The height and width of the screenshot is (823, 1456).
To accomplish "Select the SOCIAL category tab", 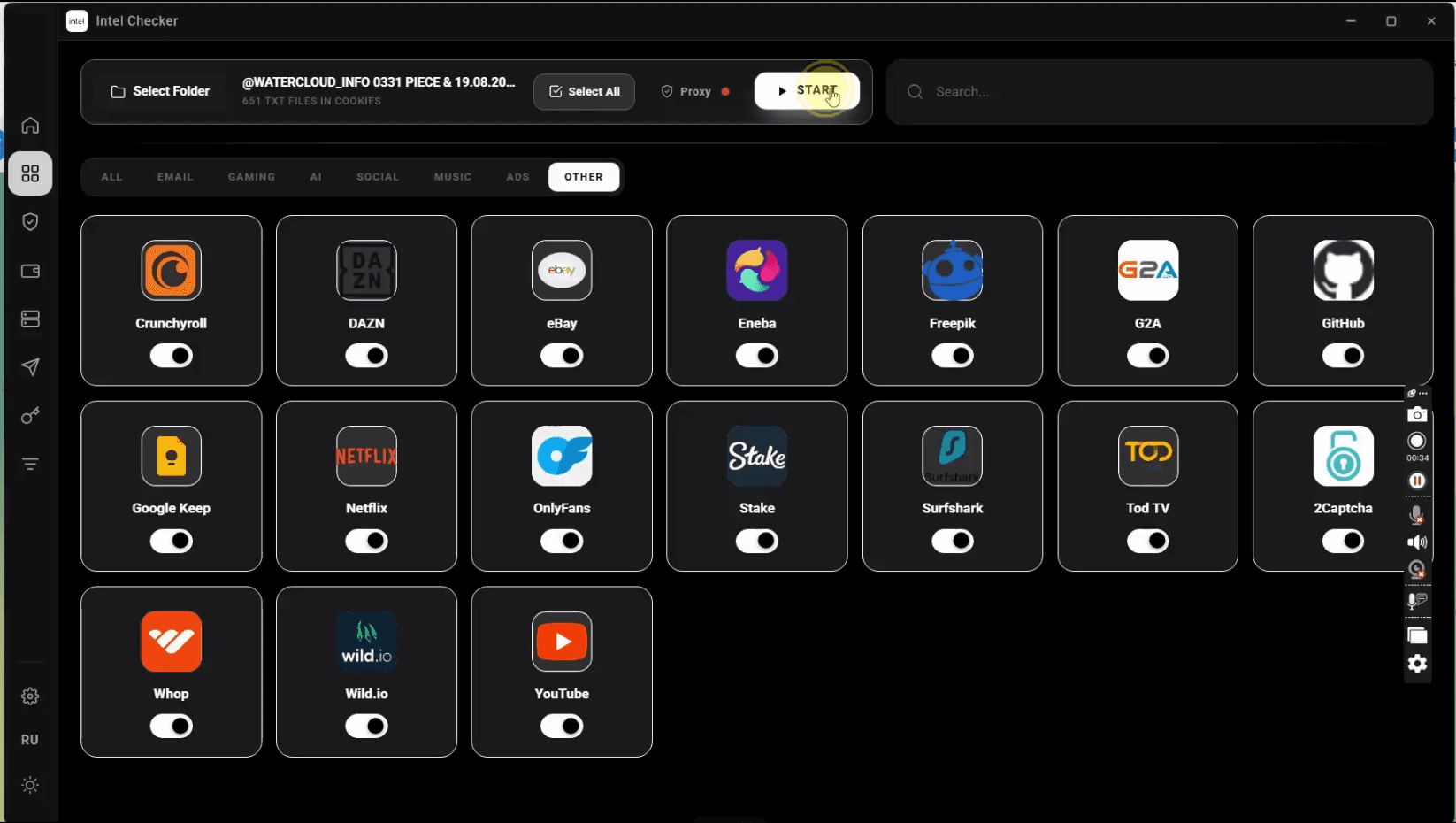I will point(378,177).
